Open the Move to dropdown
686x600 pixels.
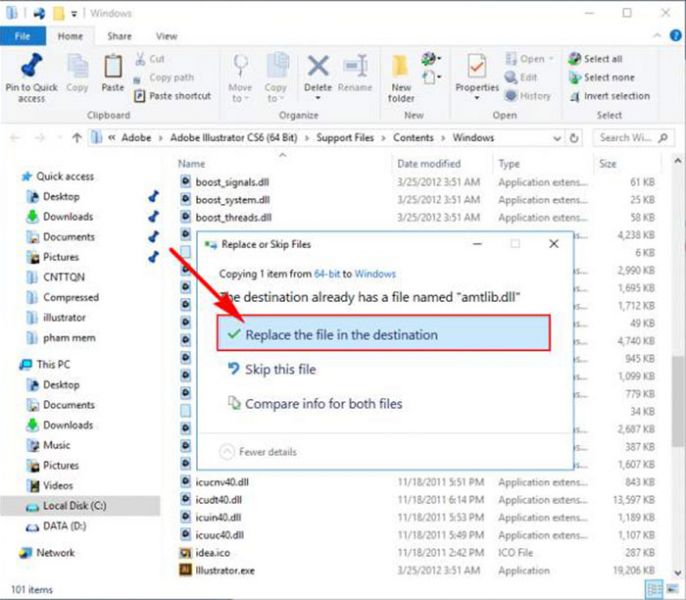click(240, 78)
